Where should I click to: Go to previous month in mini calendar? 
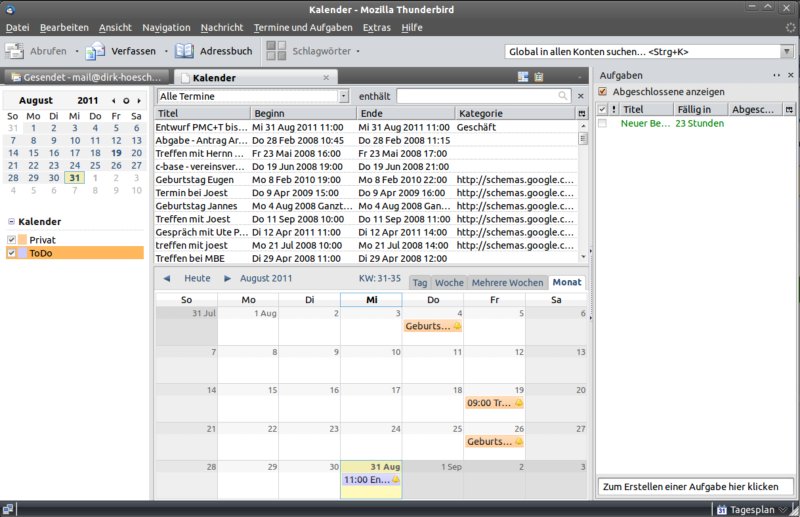113,101
